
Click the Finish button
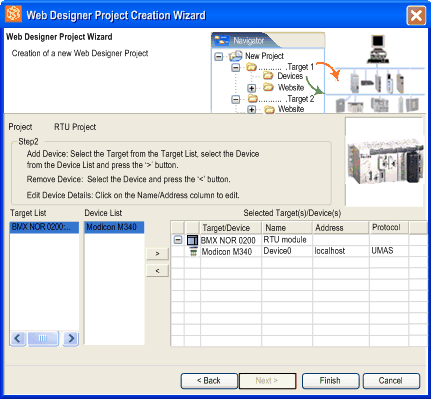(x=330, y=381)
